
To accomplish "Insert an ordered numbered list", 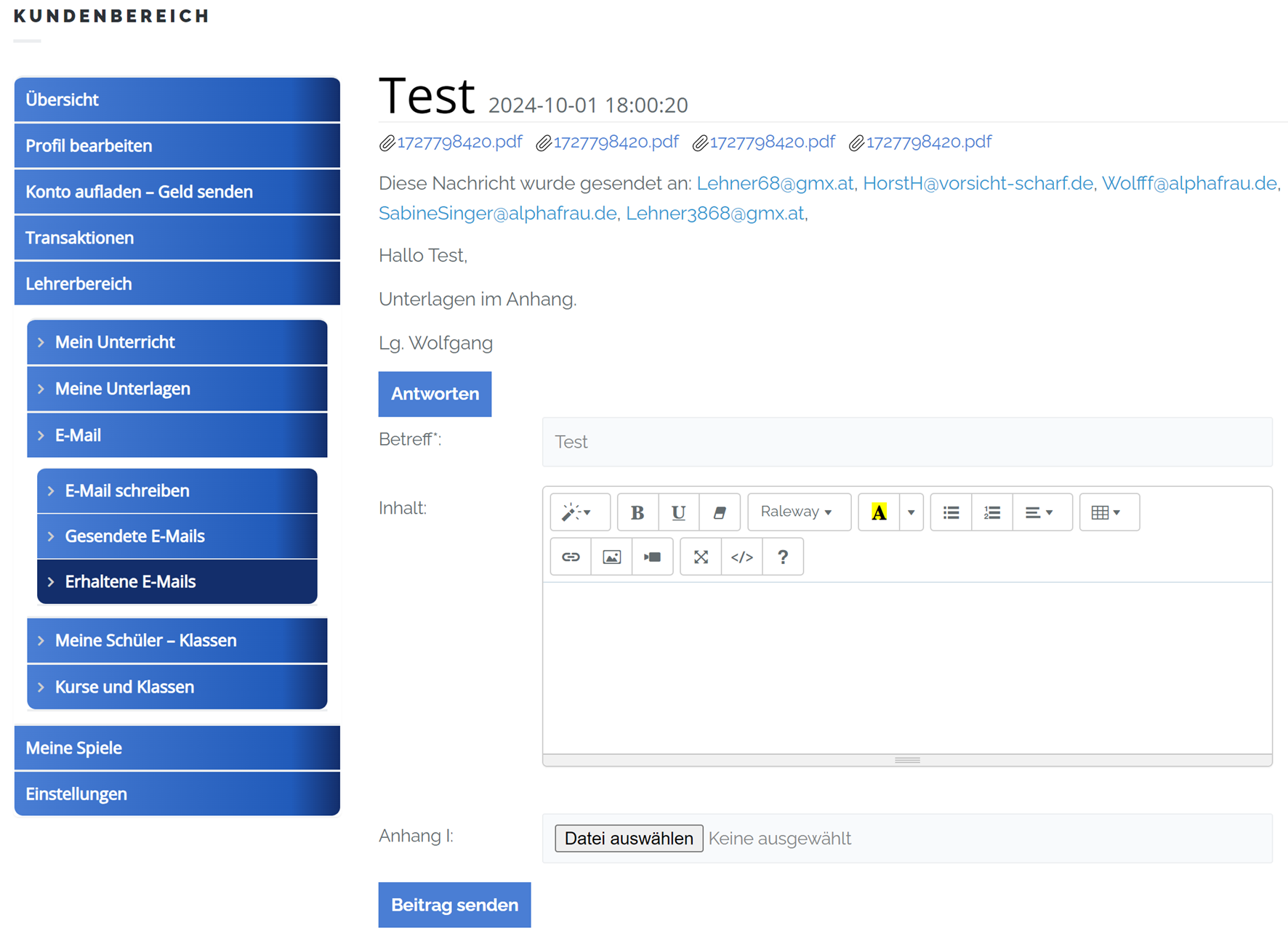I will [x=991, y=512].
